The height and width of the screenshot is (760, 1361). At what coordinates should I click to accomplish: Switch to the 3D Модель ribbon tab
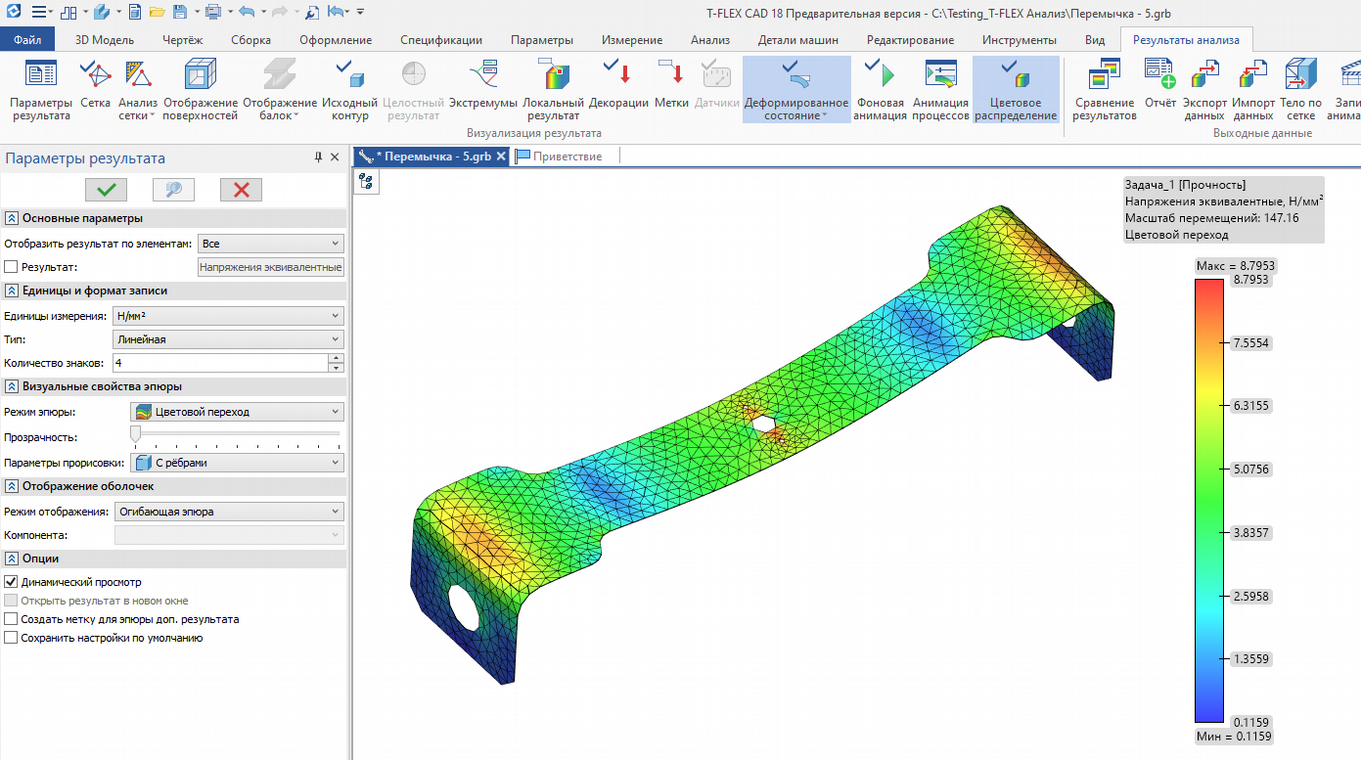[104, 40]
